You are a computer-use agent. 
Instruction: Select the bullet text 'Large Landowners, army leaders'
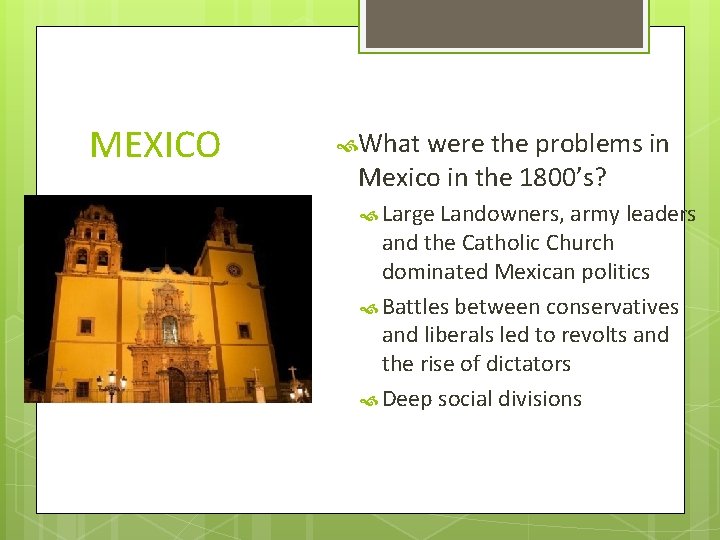pyautogui.click(x=539, y=214)
